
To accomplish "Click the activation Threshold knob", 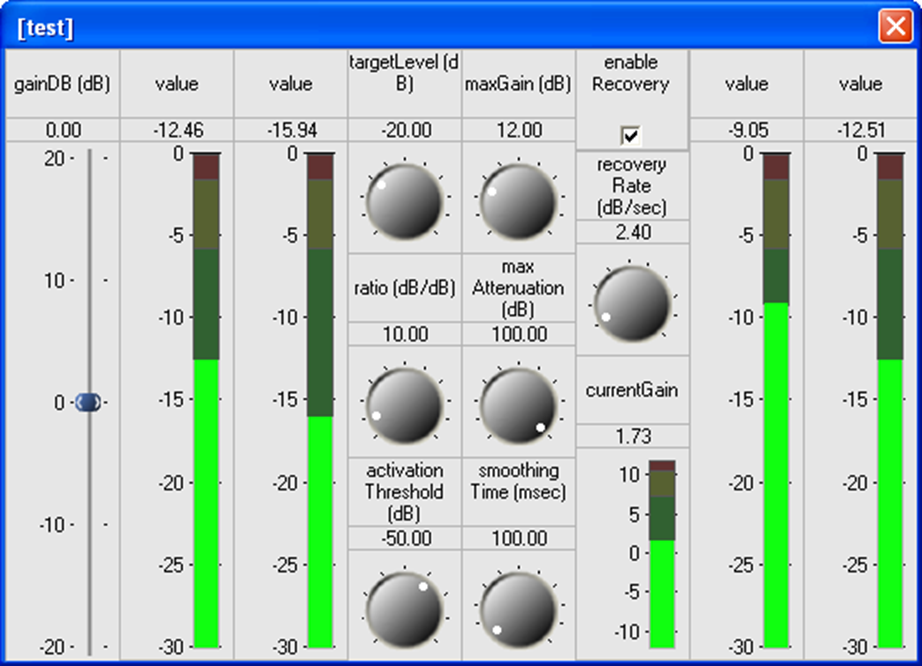I will (404, 607).
